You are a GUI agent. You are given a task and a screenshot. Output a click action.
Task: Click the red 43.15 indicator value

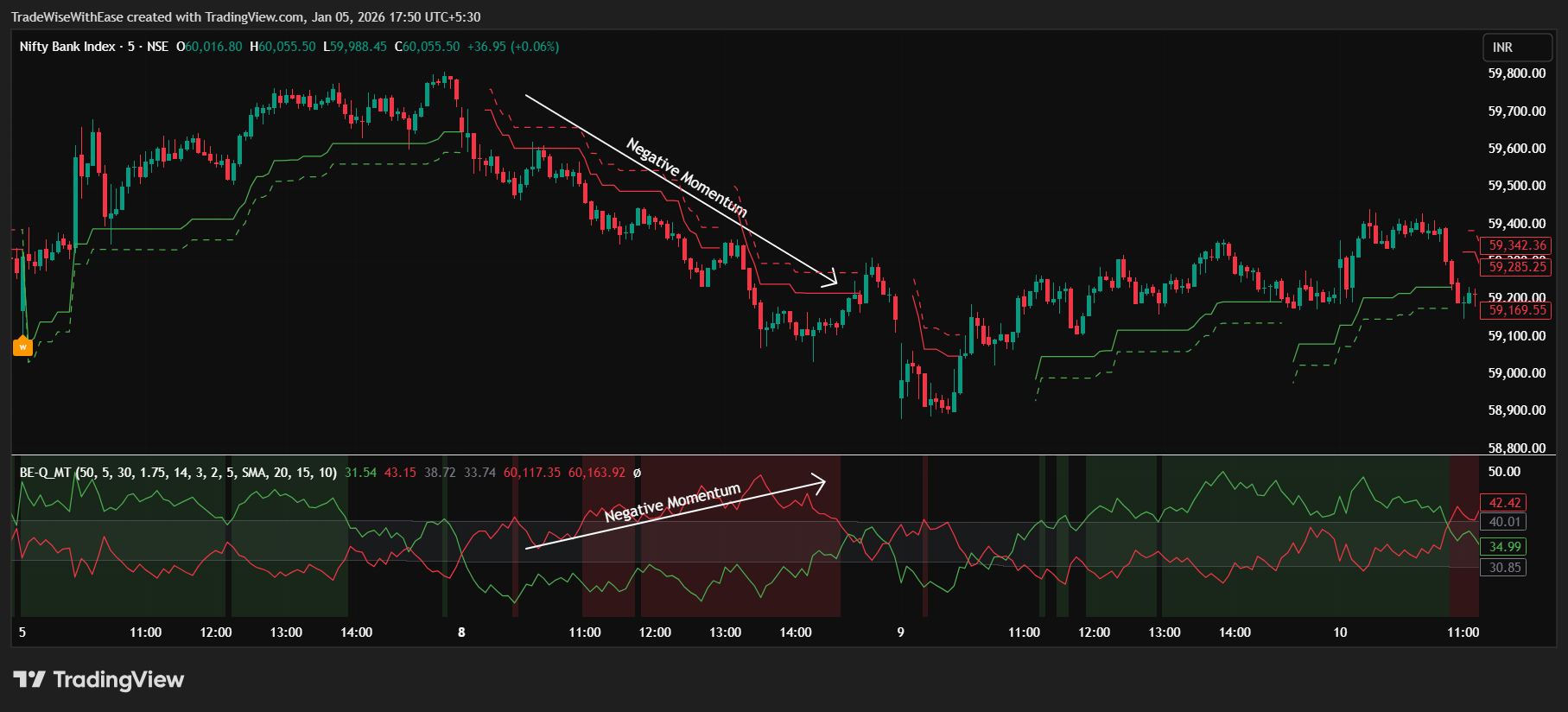(x=400, y=473)
